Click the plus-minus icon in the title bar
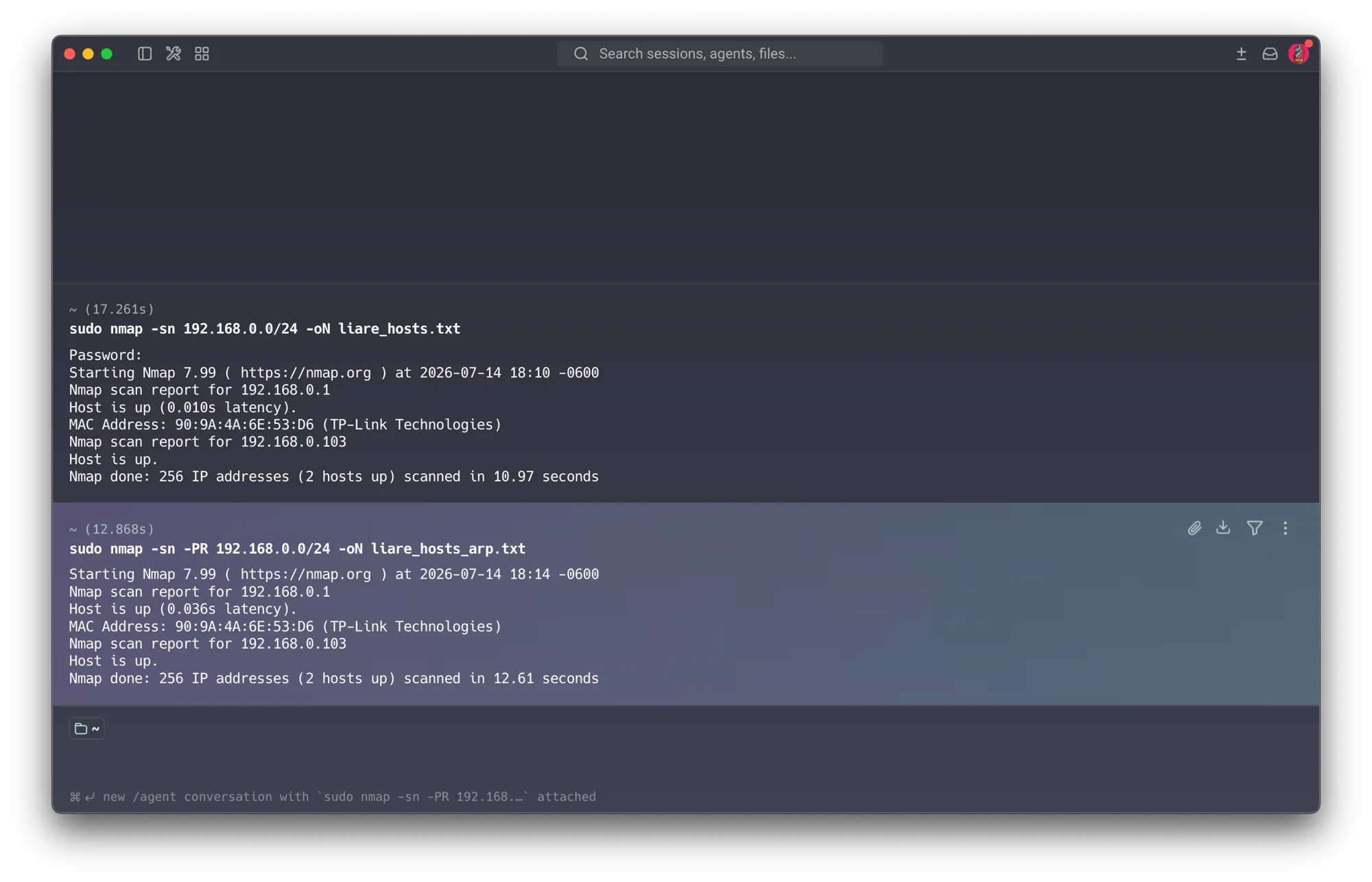 pyautogui.click(x=1241, y=53)
